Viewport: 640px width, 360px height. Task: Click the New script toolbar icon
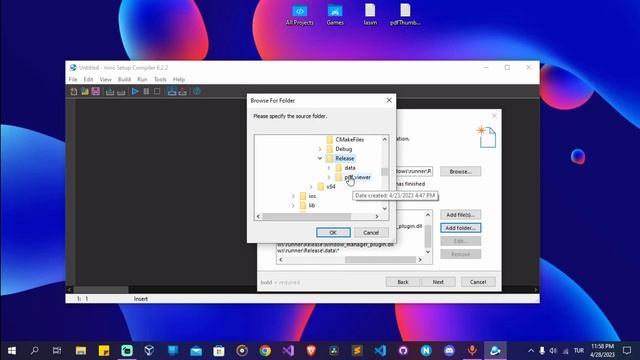(x=74, y=91)
